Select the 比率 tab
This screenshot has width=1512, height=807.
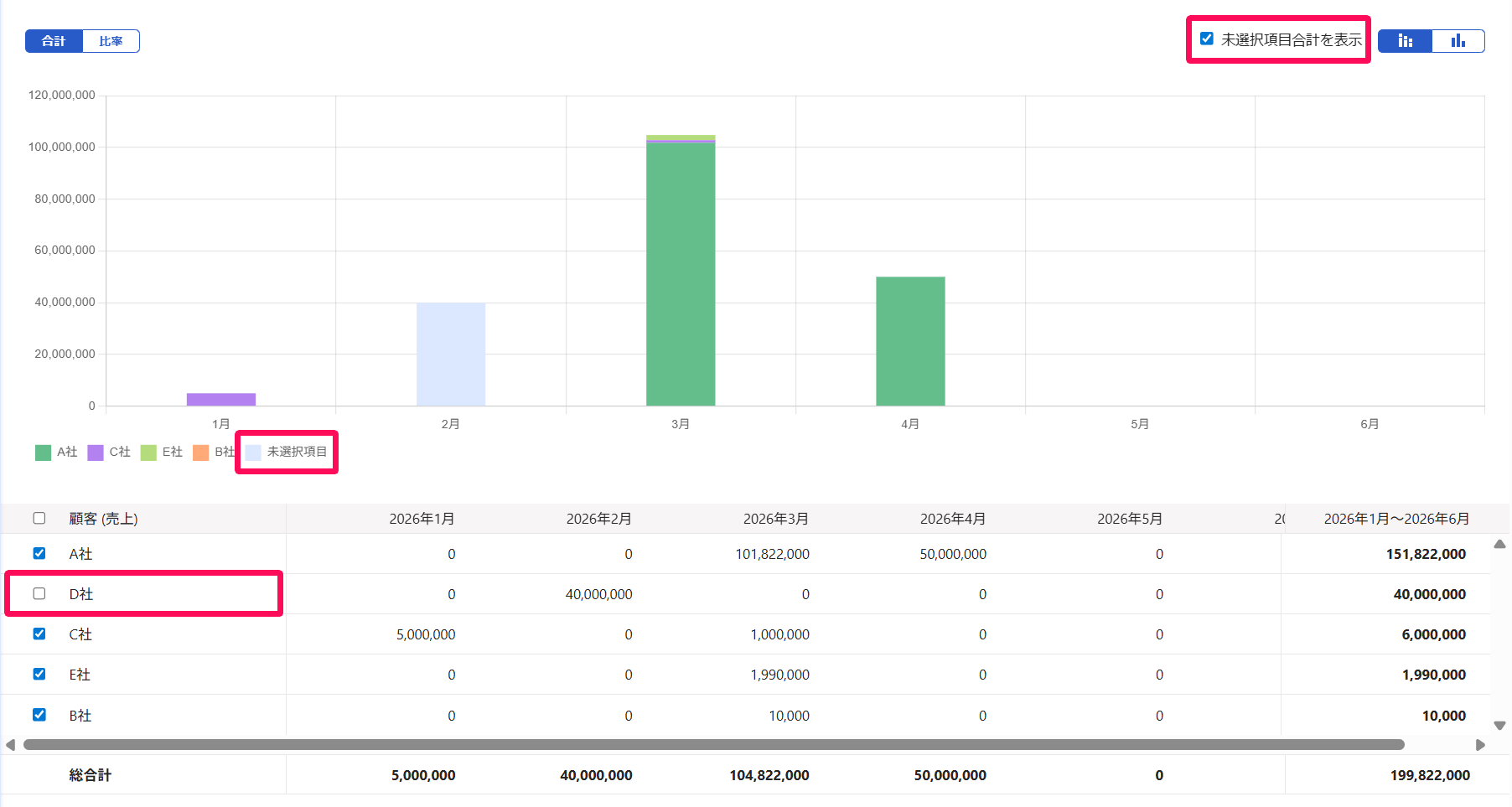[111, 41]
